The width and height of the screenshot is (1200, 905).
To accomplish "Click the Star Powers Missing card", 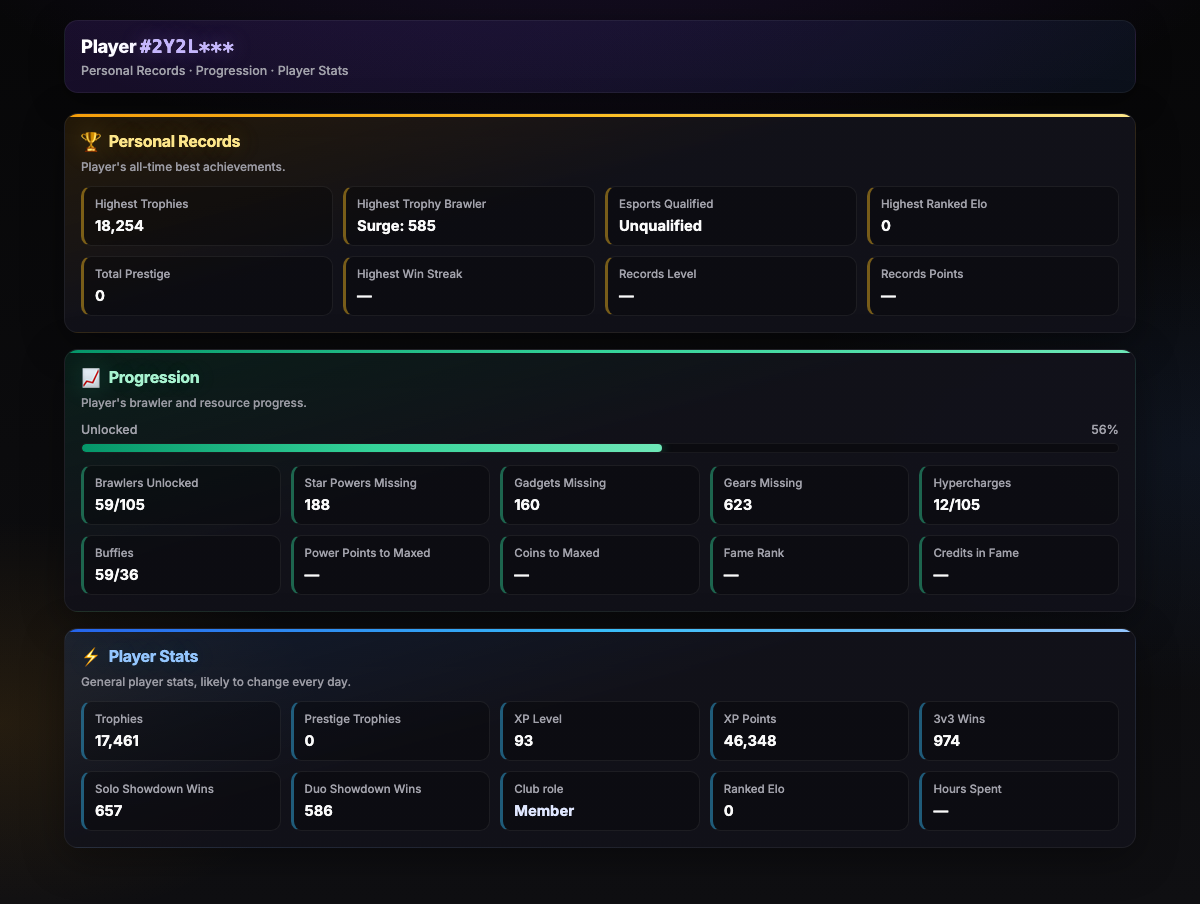I will tap(390, 495).
